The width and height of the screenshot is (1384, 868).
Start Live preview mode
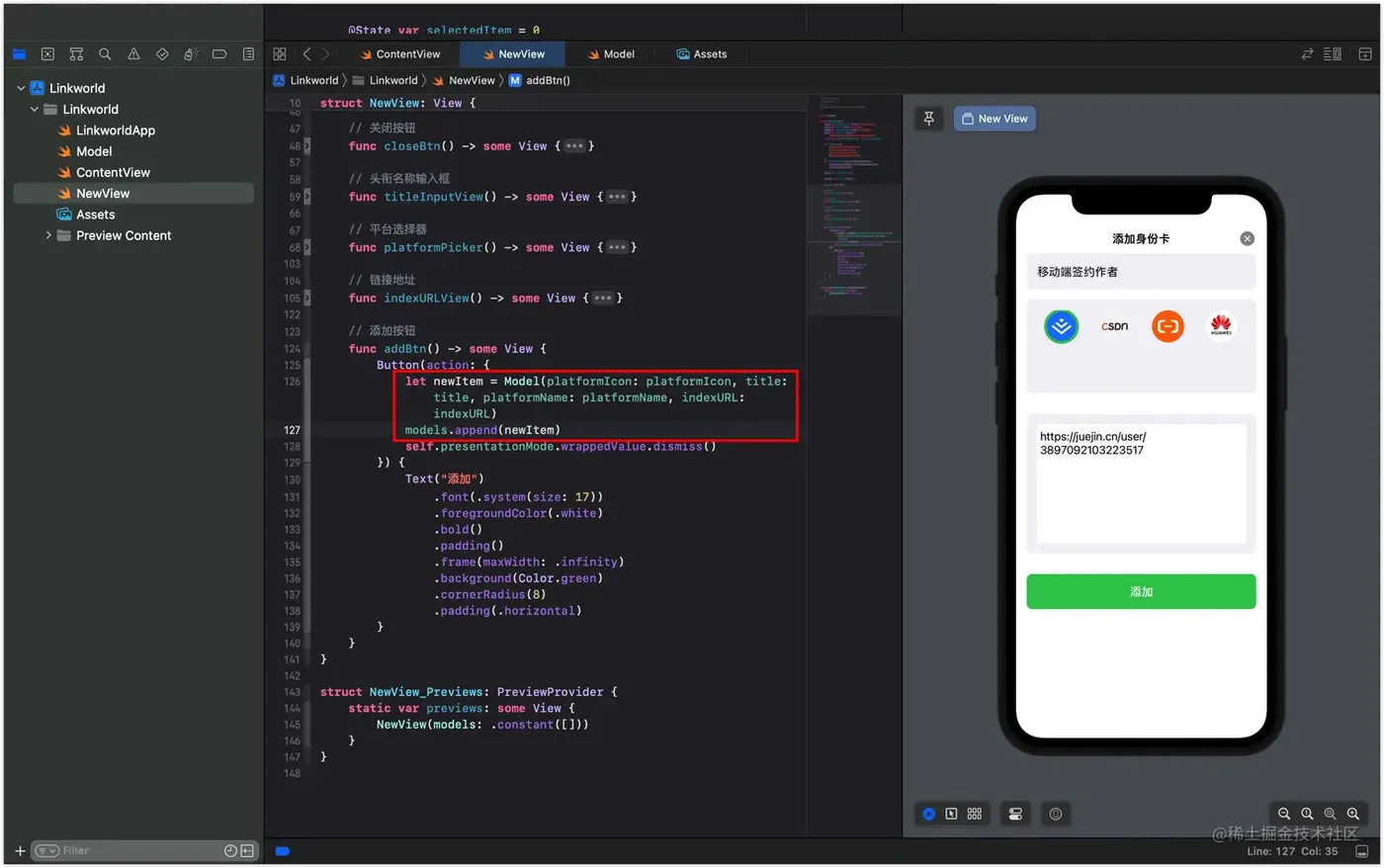[929, 814]
